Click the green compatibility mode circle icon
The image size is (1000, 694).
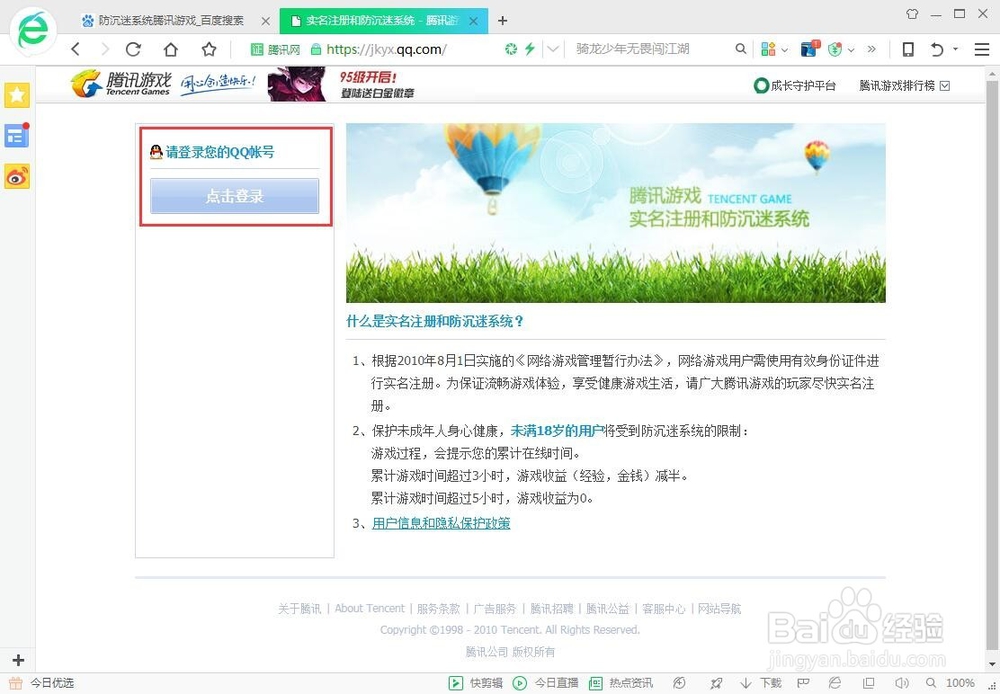(x=511, y=48)
